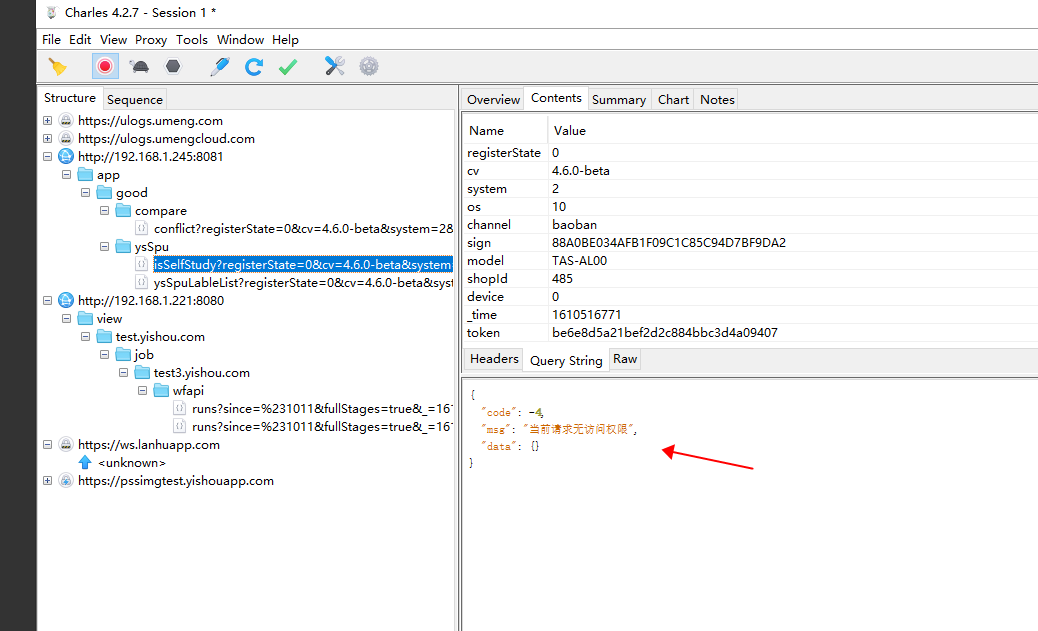Switch to the Notes tab

(x=717, y=99)
